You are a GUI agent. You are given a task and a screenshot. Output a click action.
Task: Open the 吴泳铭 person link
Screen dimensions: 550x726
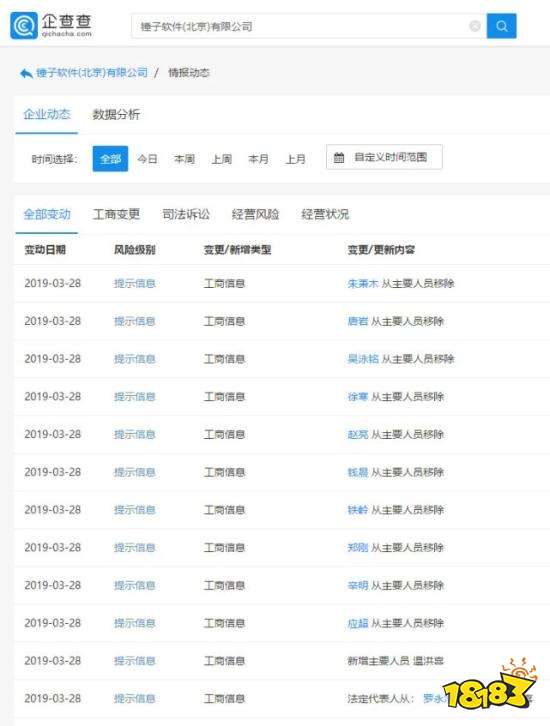(x=362, y=359)
